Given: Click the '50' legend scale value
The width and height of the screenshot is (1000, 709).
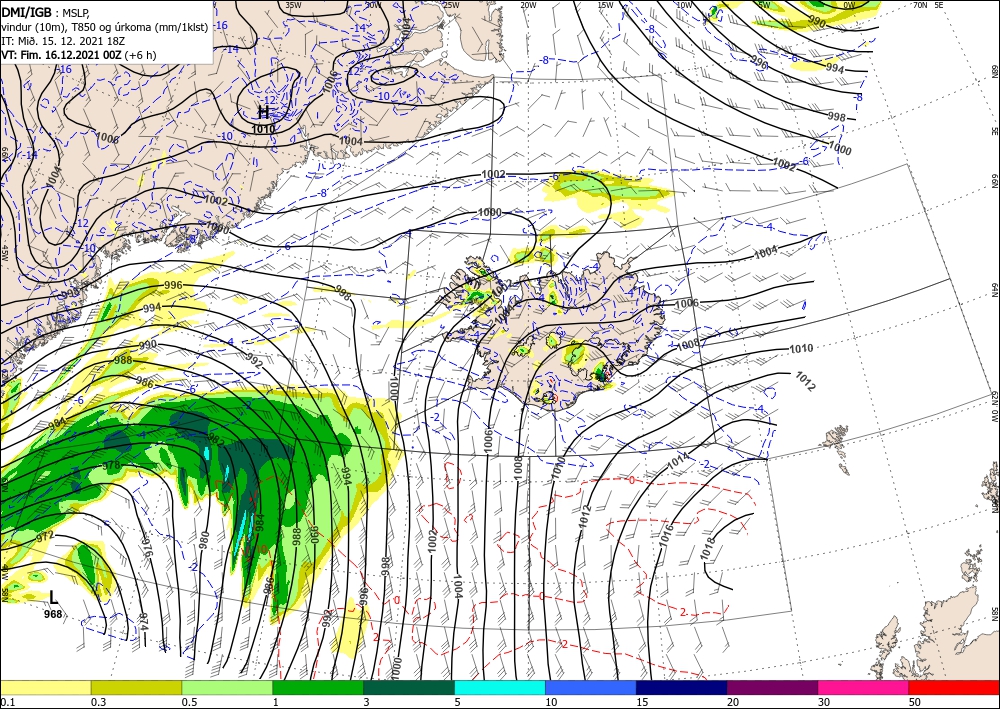Looking at the screenshot, I should [913, 702].
